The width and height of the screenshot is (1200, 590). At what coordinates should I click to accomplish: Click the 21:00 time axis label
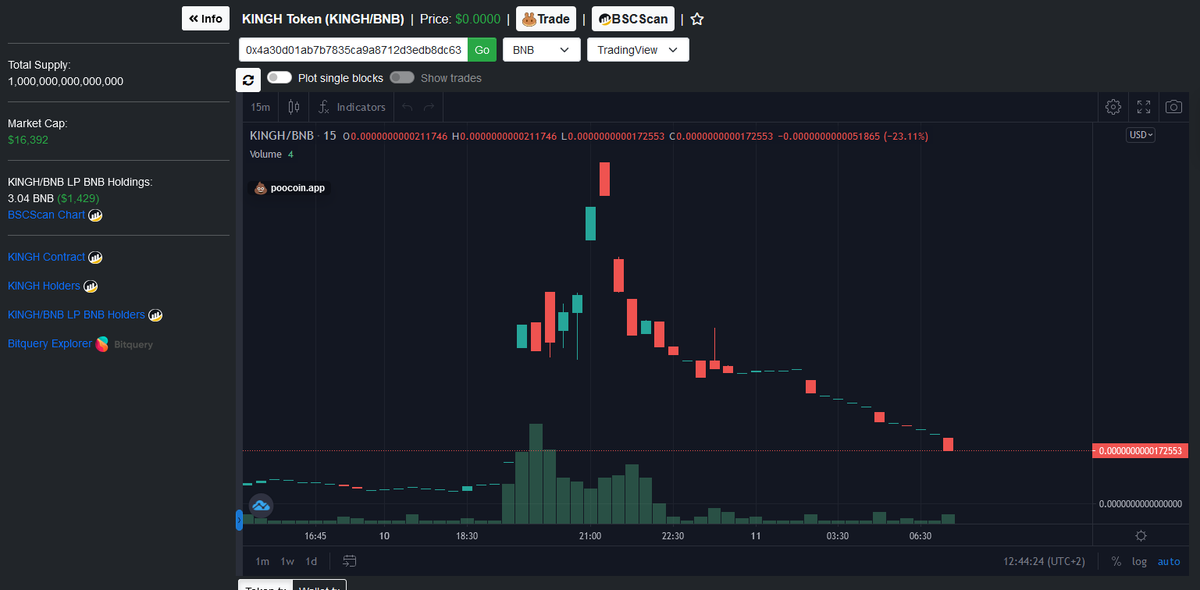[590, 536]
